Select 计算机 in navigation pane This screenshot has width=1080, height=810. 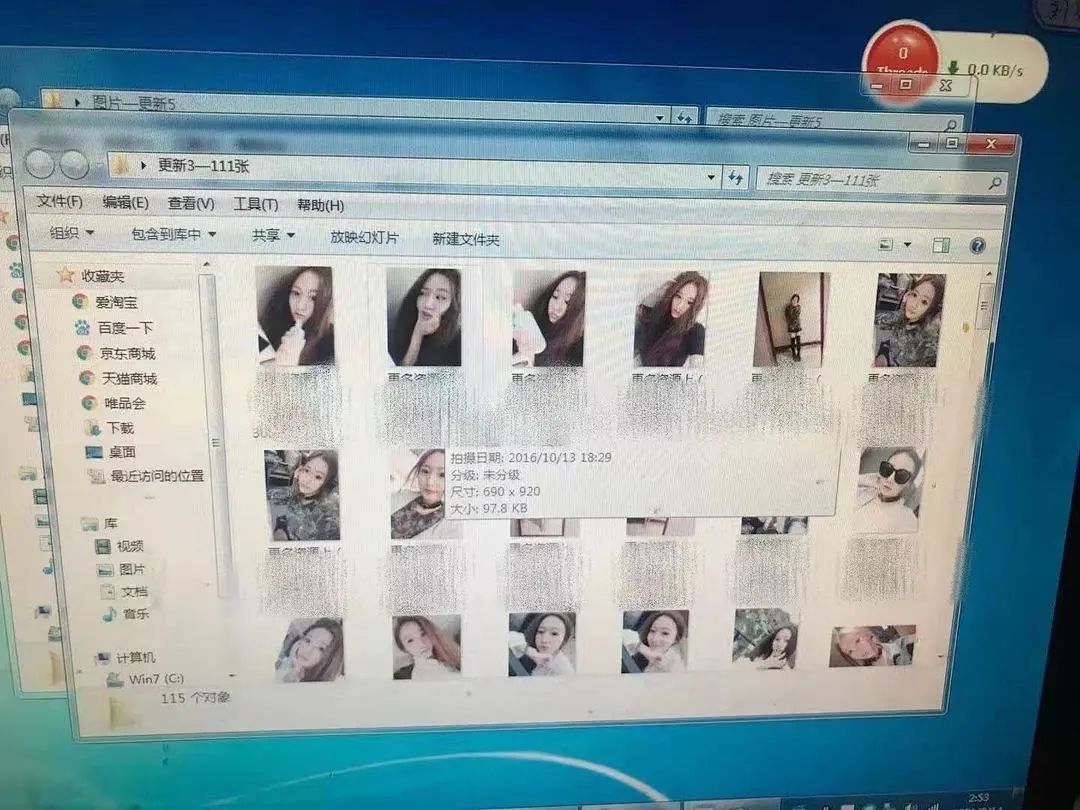(136, 657)
